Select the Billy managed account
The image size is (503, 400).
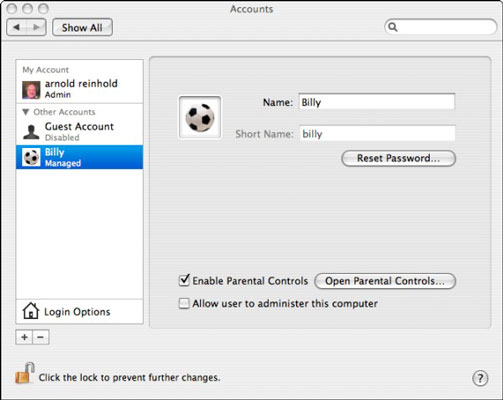(x=79, y=157)
